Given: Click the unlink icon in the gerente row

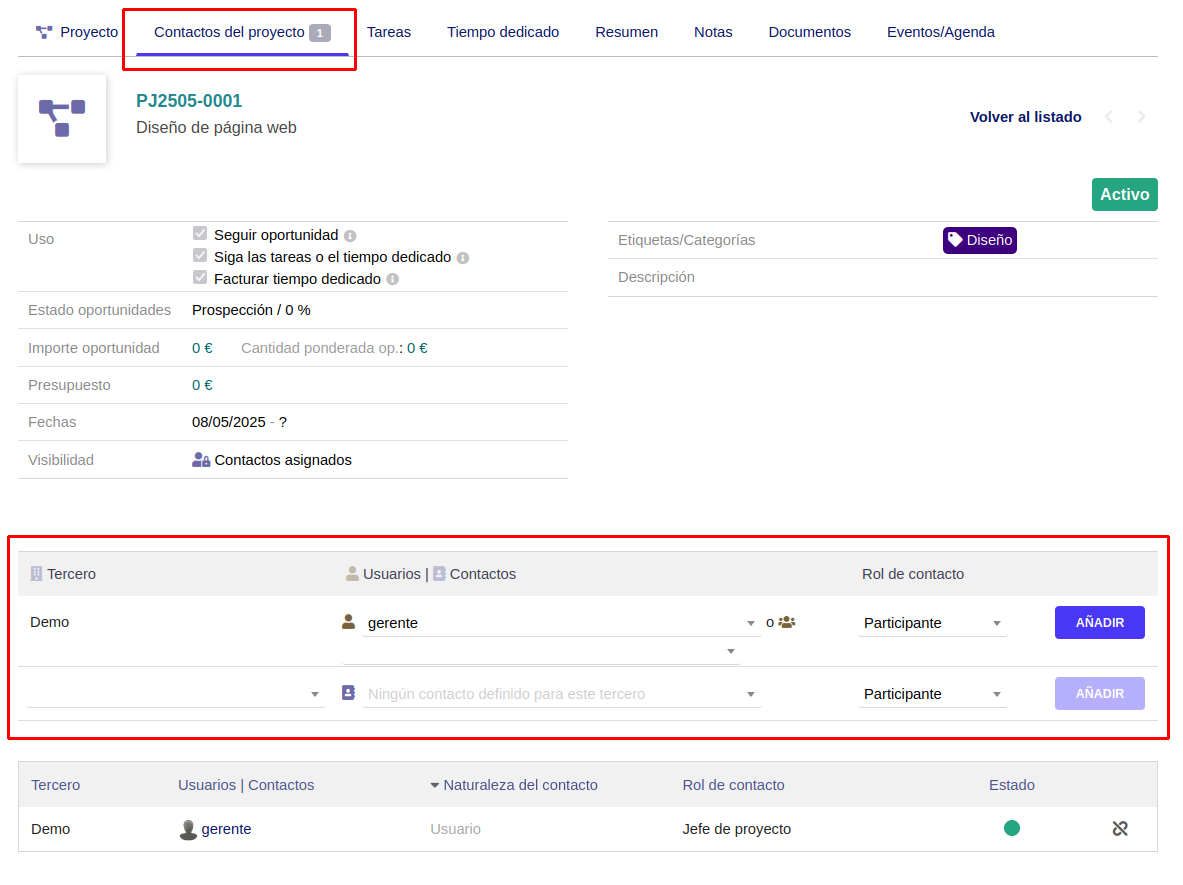Looking at the screenshot, I should click(x=1120, y=828).
